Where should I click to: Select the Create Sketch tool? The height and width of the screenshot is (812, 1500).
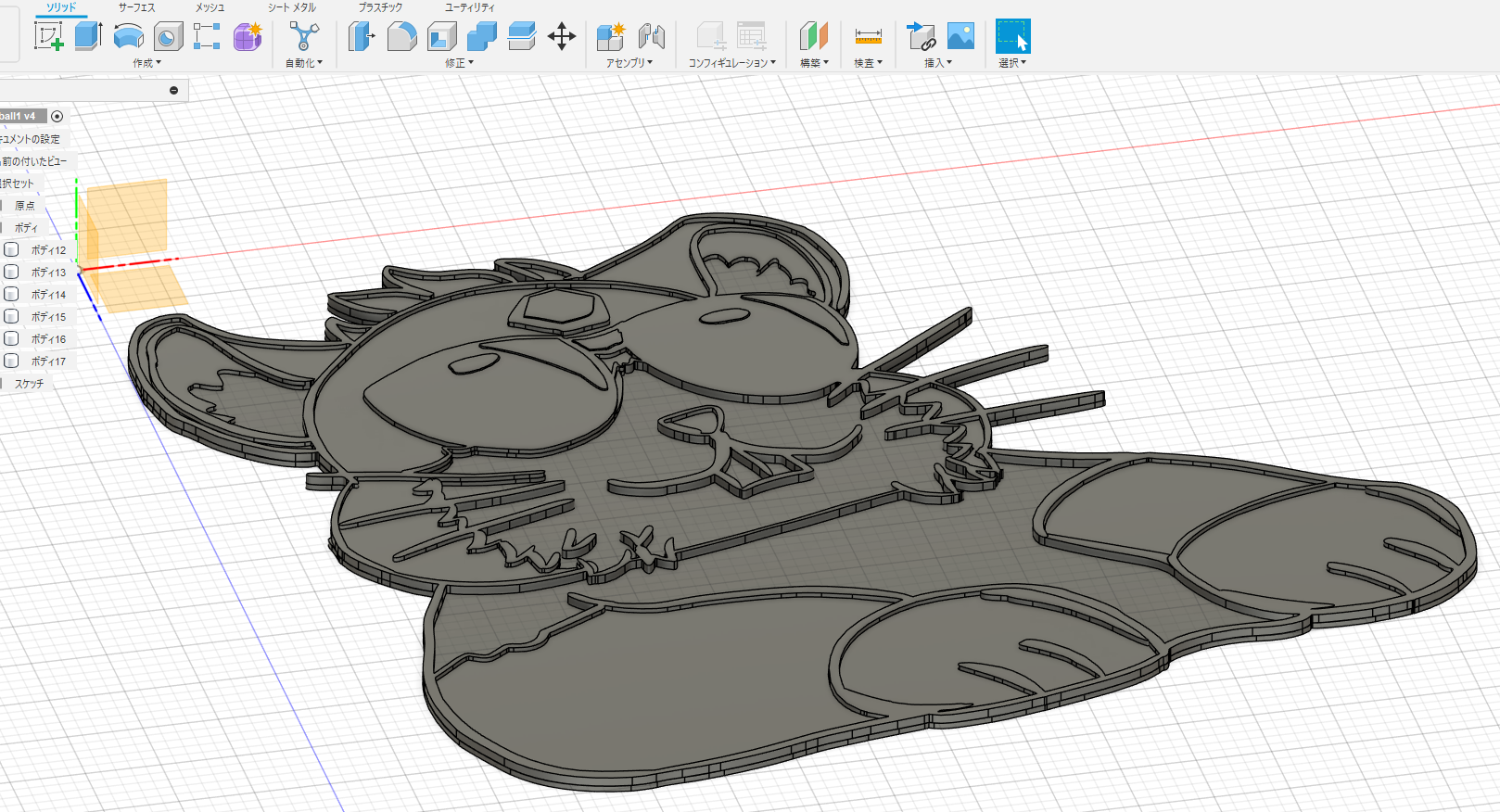click(x=48, y=36)
